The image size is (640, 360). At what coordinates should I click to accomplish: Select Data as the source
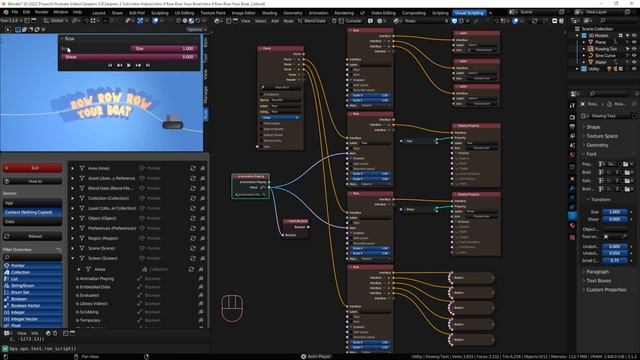(x=33, y=222)
